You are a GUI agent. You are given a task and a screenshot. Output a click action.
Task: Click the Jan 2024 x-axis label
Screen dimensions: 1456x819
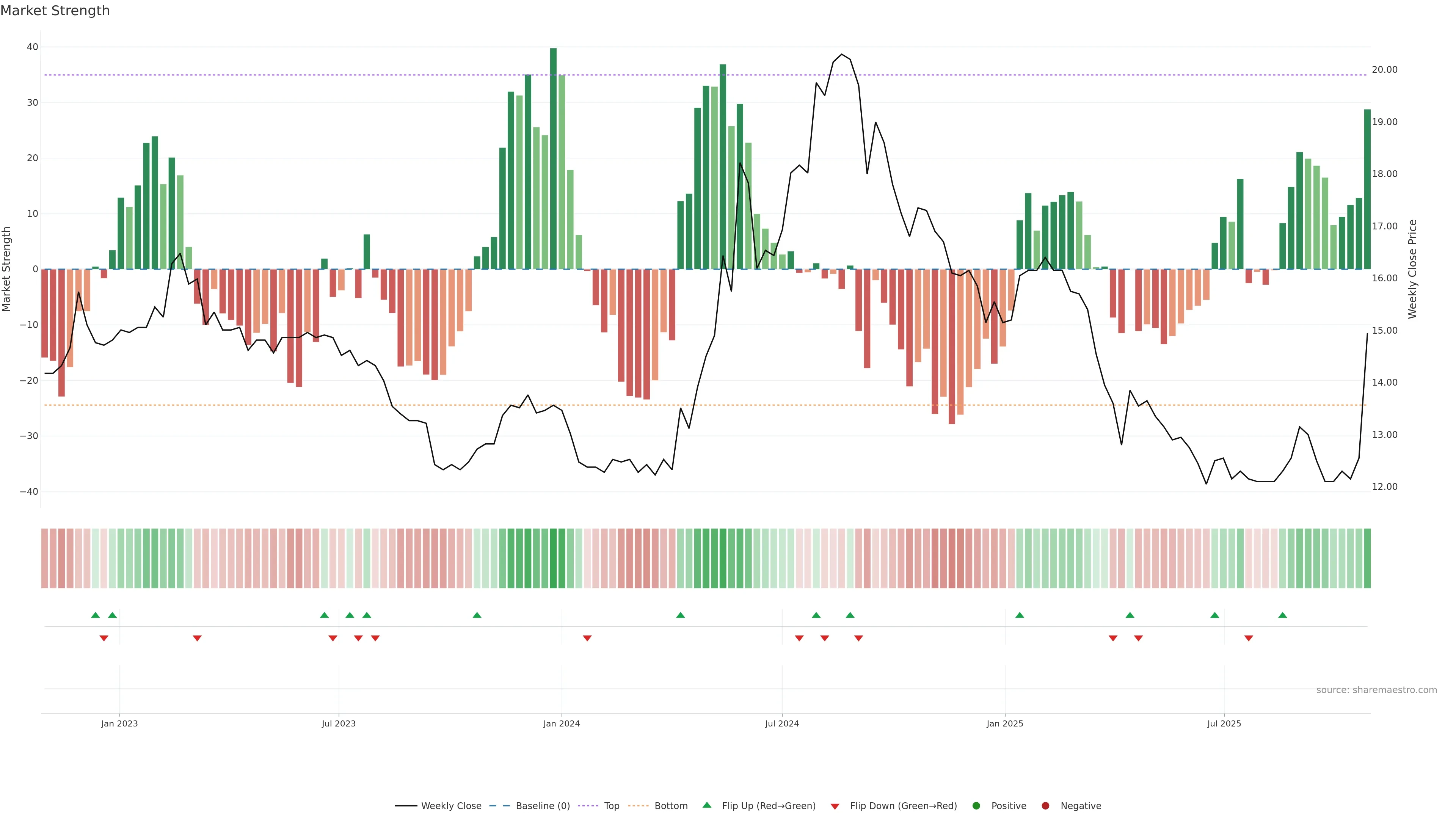click(x=561, y=723)
